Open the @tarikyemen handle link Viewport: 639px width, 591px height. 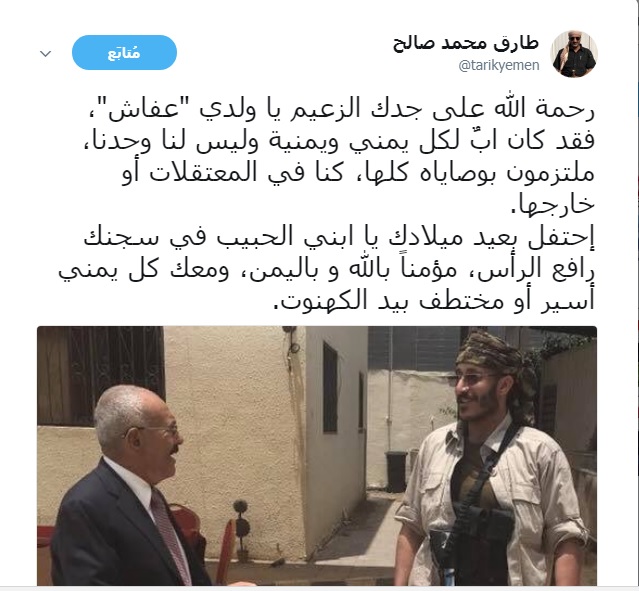tap(499, 65)
